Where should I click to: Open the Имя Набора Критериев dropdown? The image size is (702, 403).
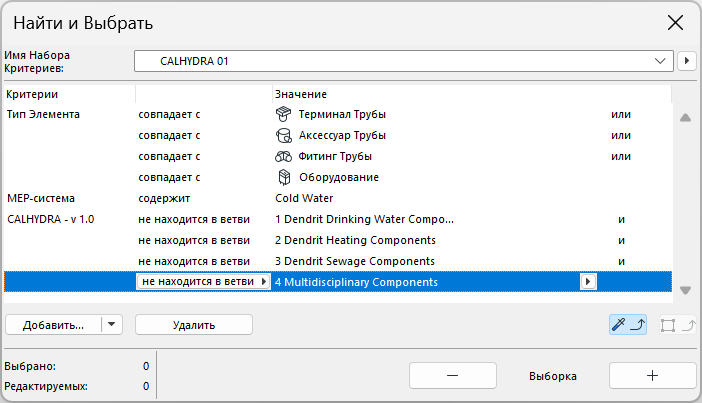pyautogui.click(x=405, y=61)
